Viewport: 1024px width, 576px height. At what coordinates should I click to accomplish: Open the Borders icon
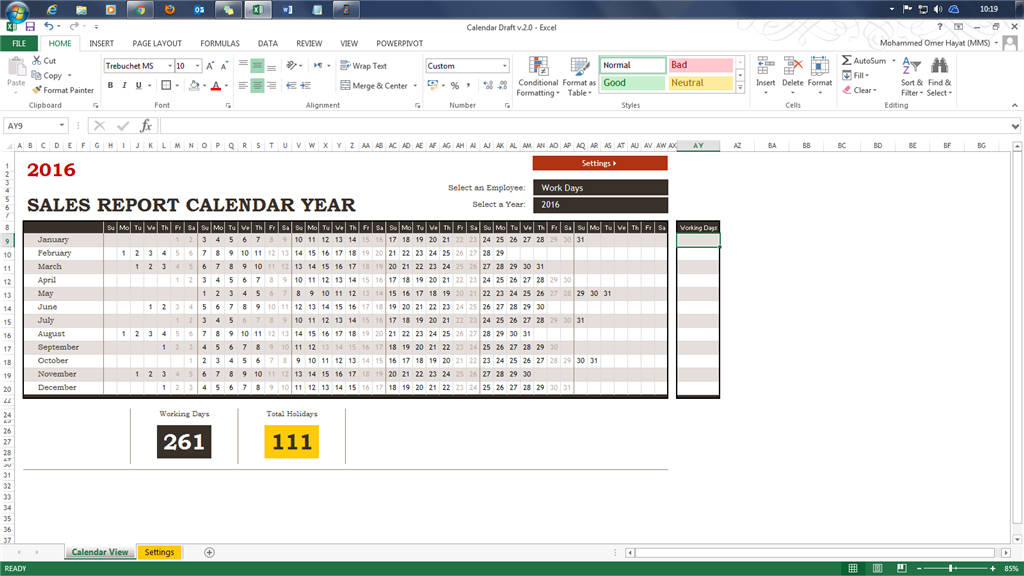pyautogui.click(x=166, y=86)
